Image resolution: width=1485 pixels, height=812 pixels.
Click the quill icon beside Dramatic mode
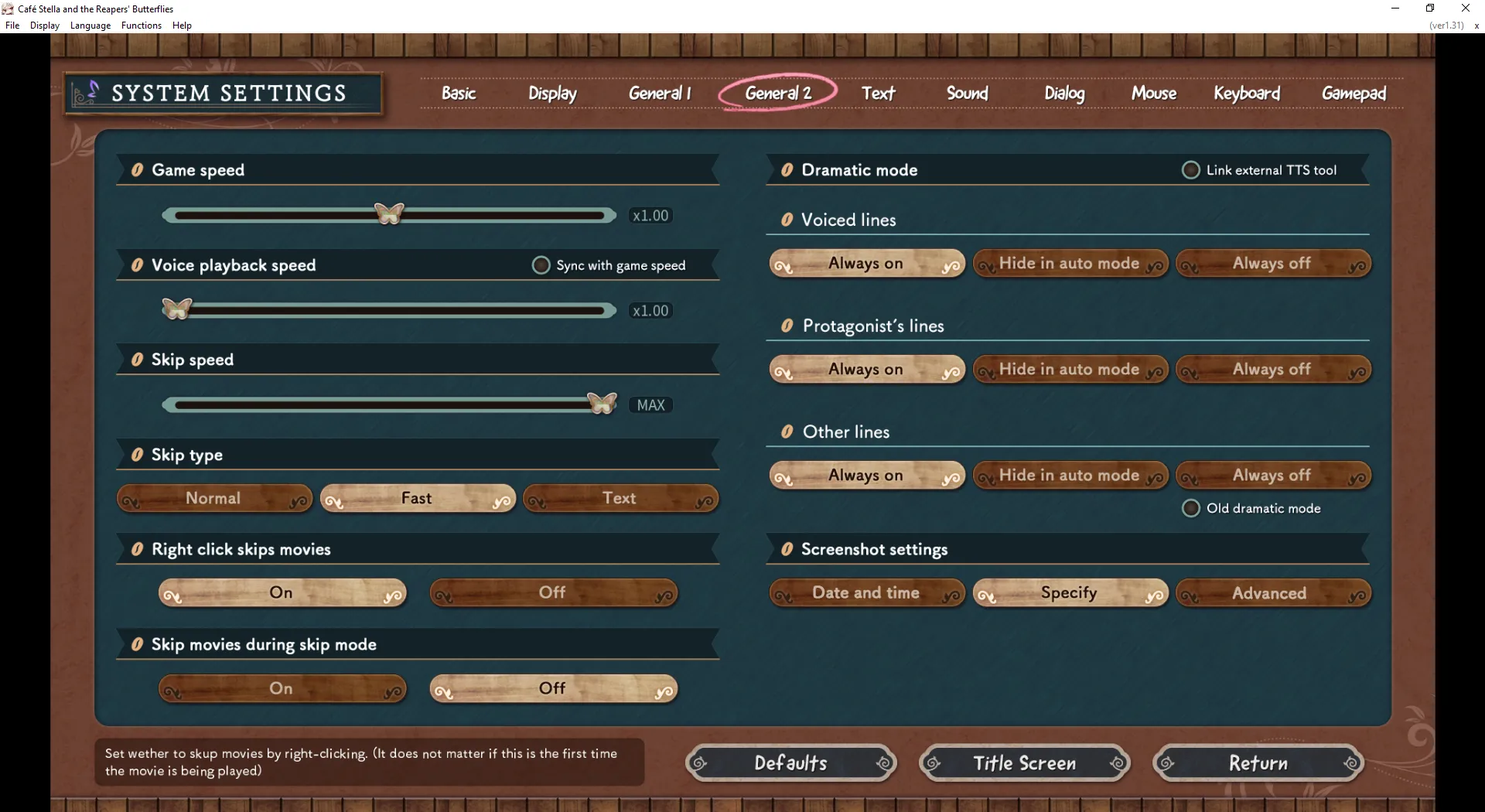[x=787, y=170]
